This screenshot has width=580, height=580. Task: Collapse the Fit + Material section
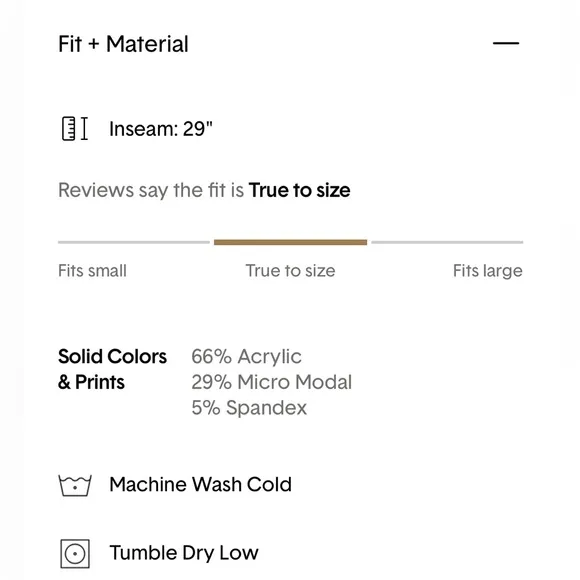[506, 43]
